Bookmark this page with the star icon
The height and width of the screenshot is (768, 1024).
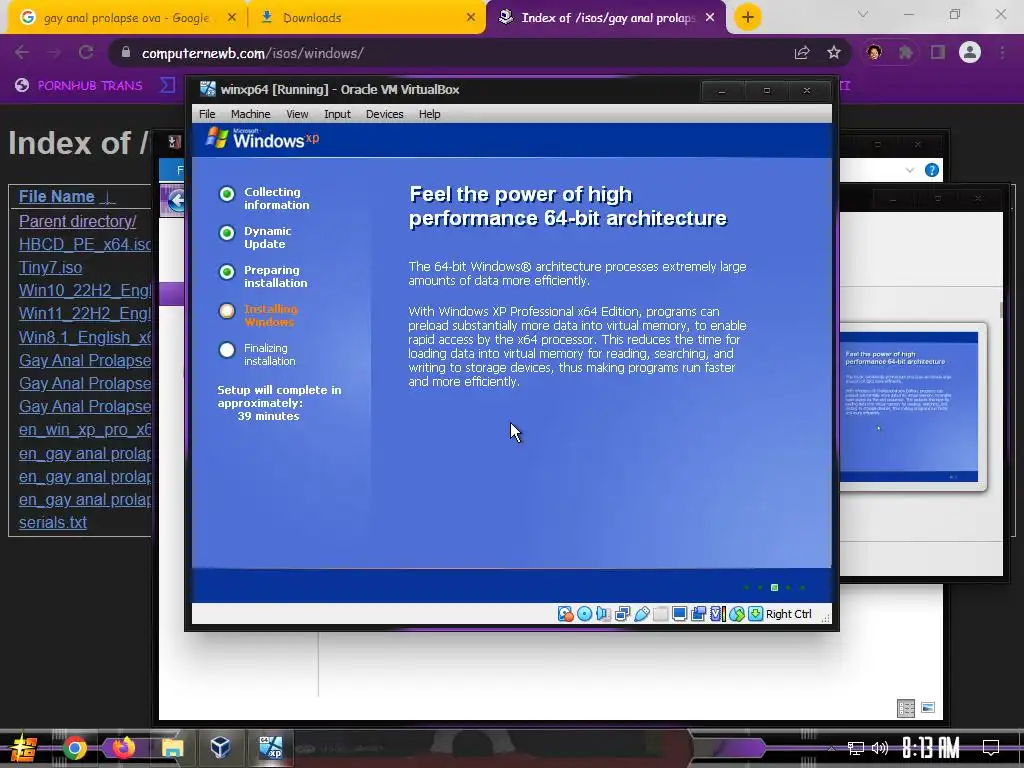834,52
